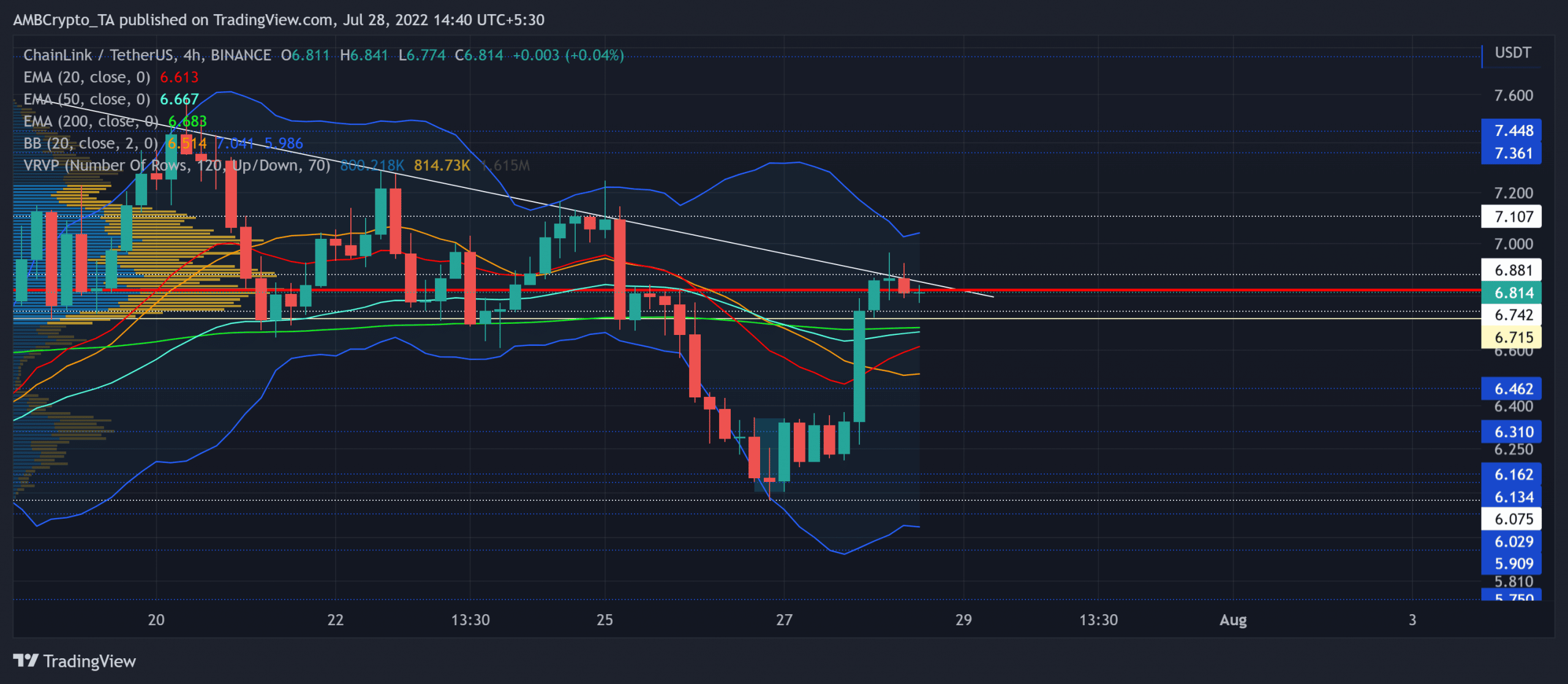This screenshot has width=1568, height=684.
Task: Click the 7.000 price axis tick
Action: tap(1513, 244)
